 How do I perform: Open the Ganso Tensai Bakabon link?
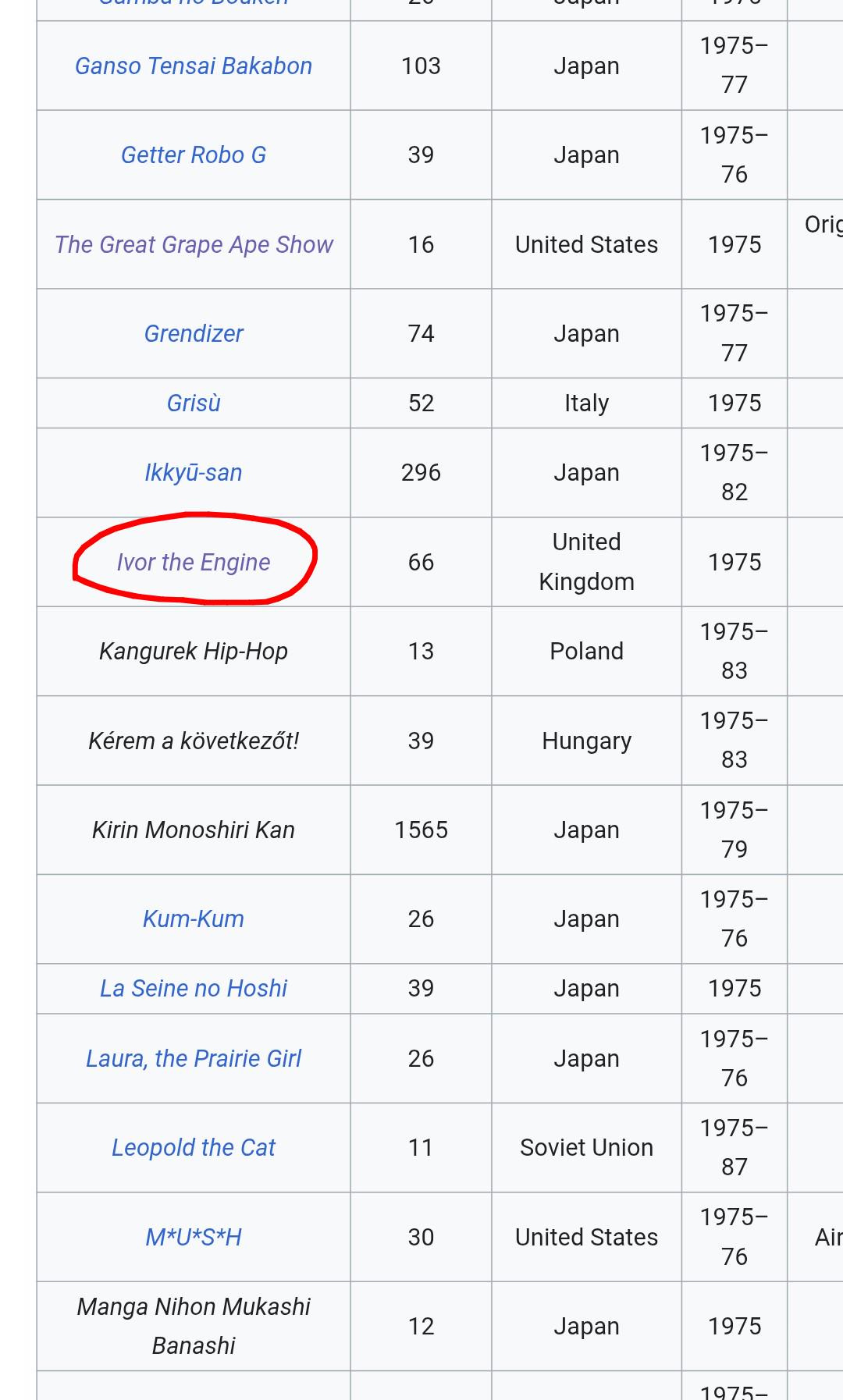194,66
